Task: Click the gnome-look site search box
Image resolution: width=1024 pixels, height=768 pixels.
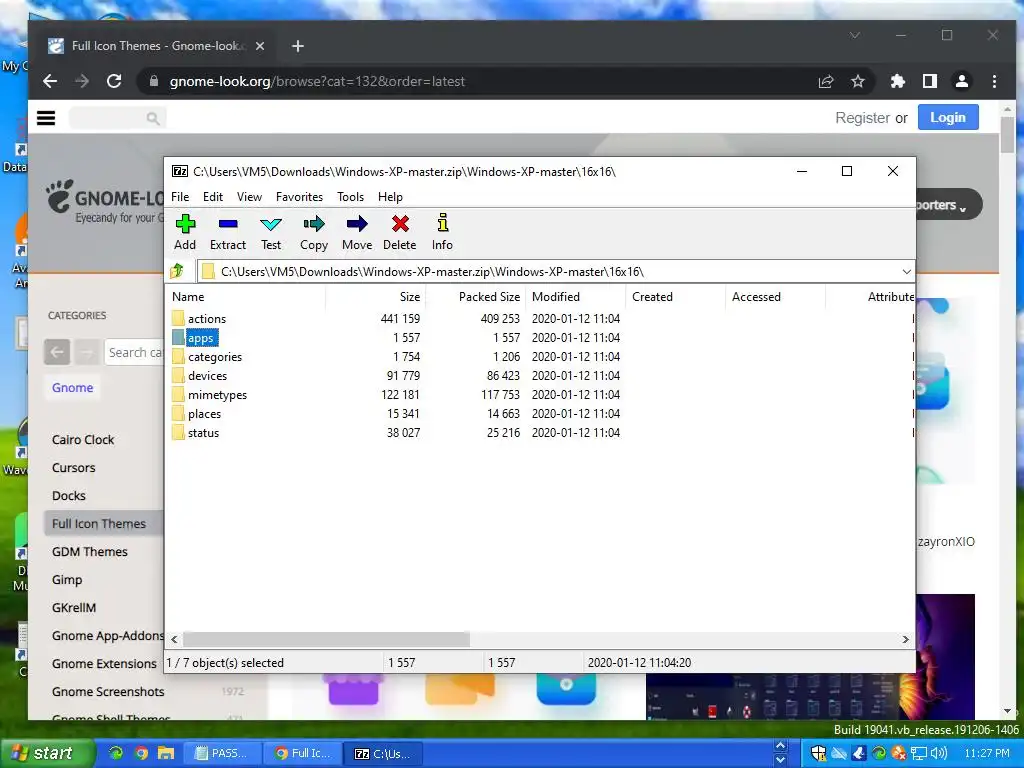Action: [x=117, y=118]
